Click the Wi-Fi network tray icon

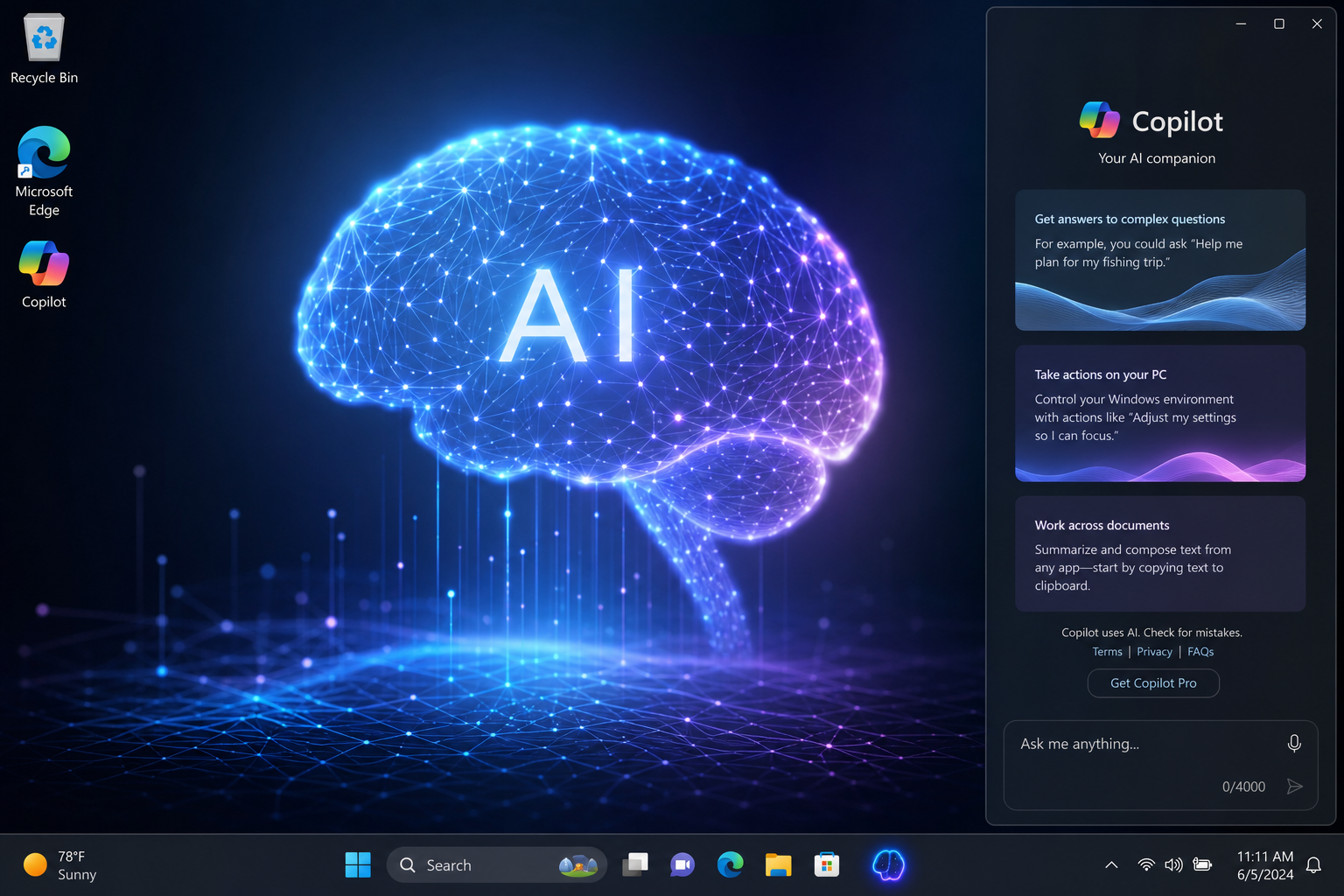[1145, 864]
